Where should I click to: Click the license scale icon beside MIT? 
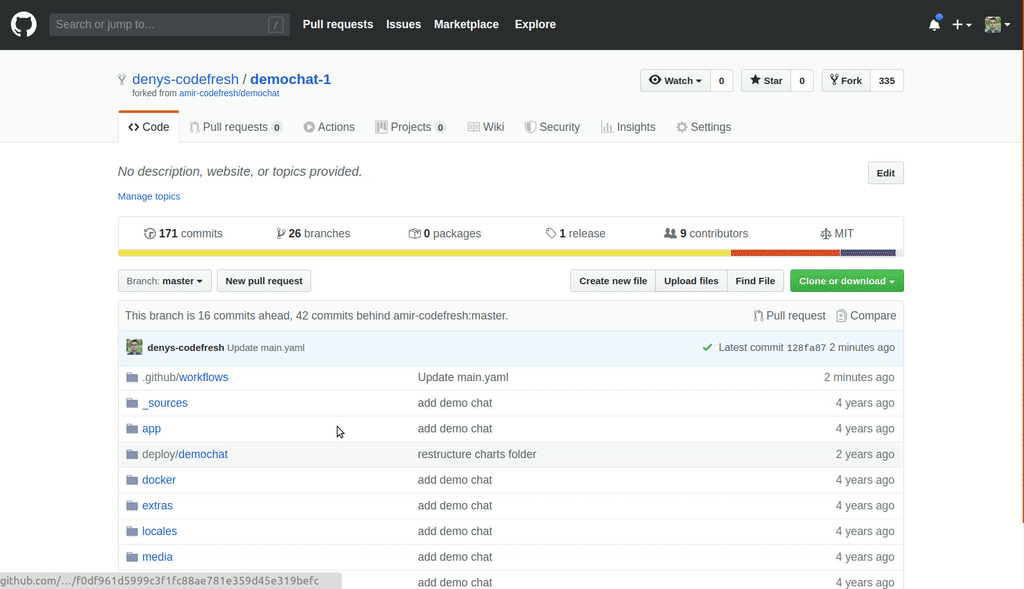tap(825, 233)
